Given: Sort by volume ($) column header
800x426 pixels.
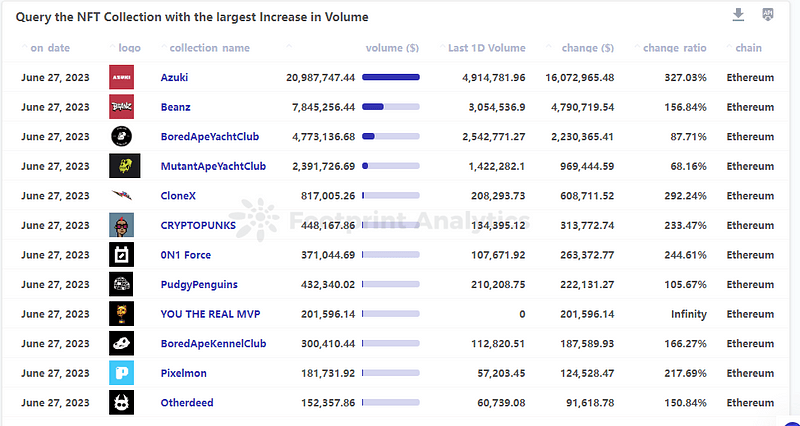Looking at the screenshot, I should coord(392,48).
